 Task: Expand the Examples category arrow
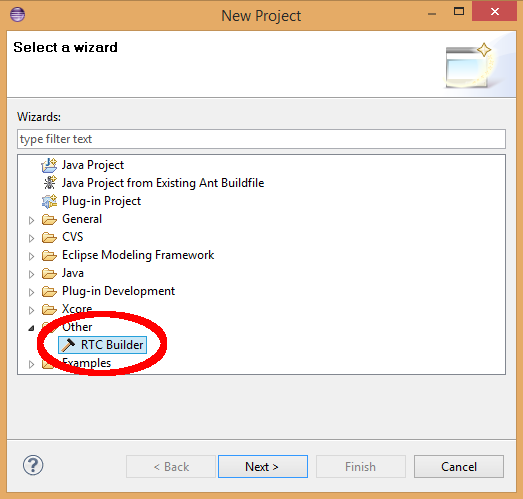coord(31,364)
